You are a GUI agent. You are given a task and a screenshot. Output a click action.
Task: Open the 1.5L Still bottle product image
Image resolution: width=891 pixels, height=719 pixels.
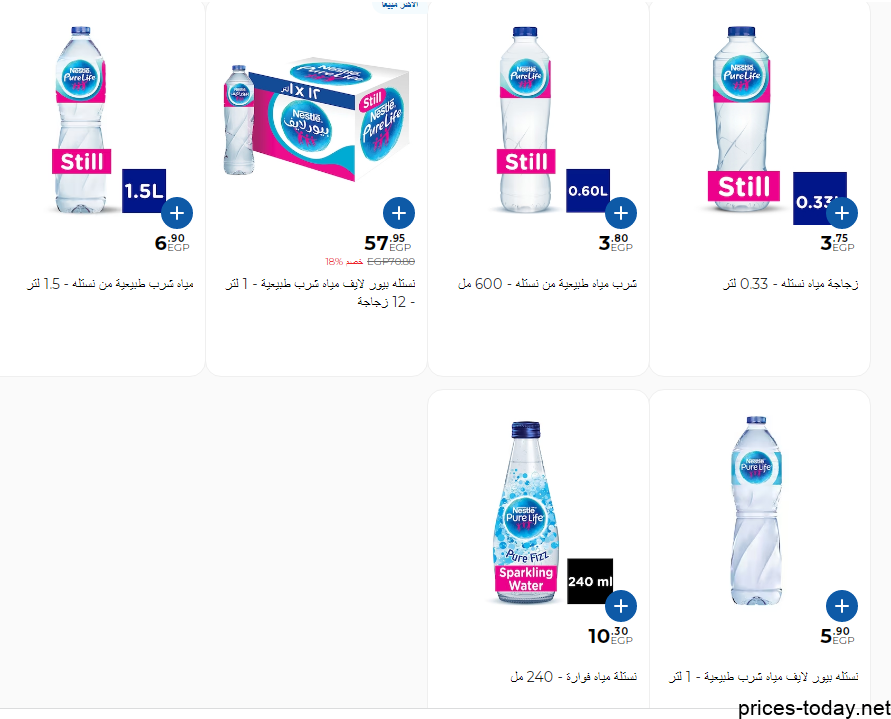110,120
